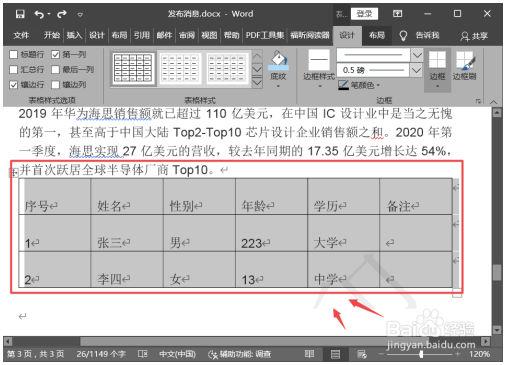This screenshot has width=506, height=365.
Task: Open the 插入 (Insert) ribbon tab
Action: tap(74, 35)
